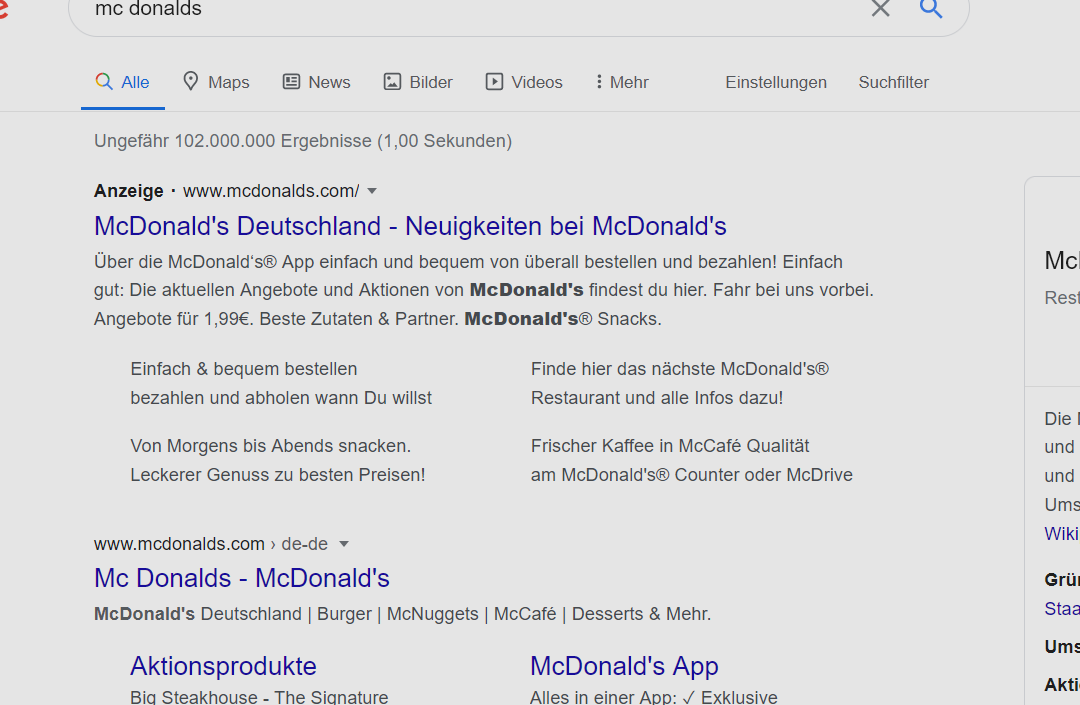
Task: Expand the arrow beside the Anzeige www.mcdonalds.com/ URL
Action: click(372, 191)
